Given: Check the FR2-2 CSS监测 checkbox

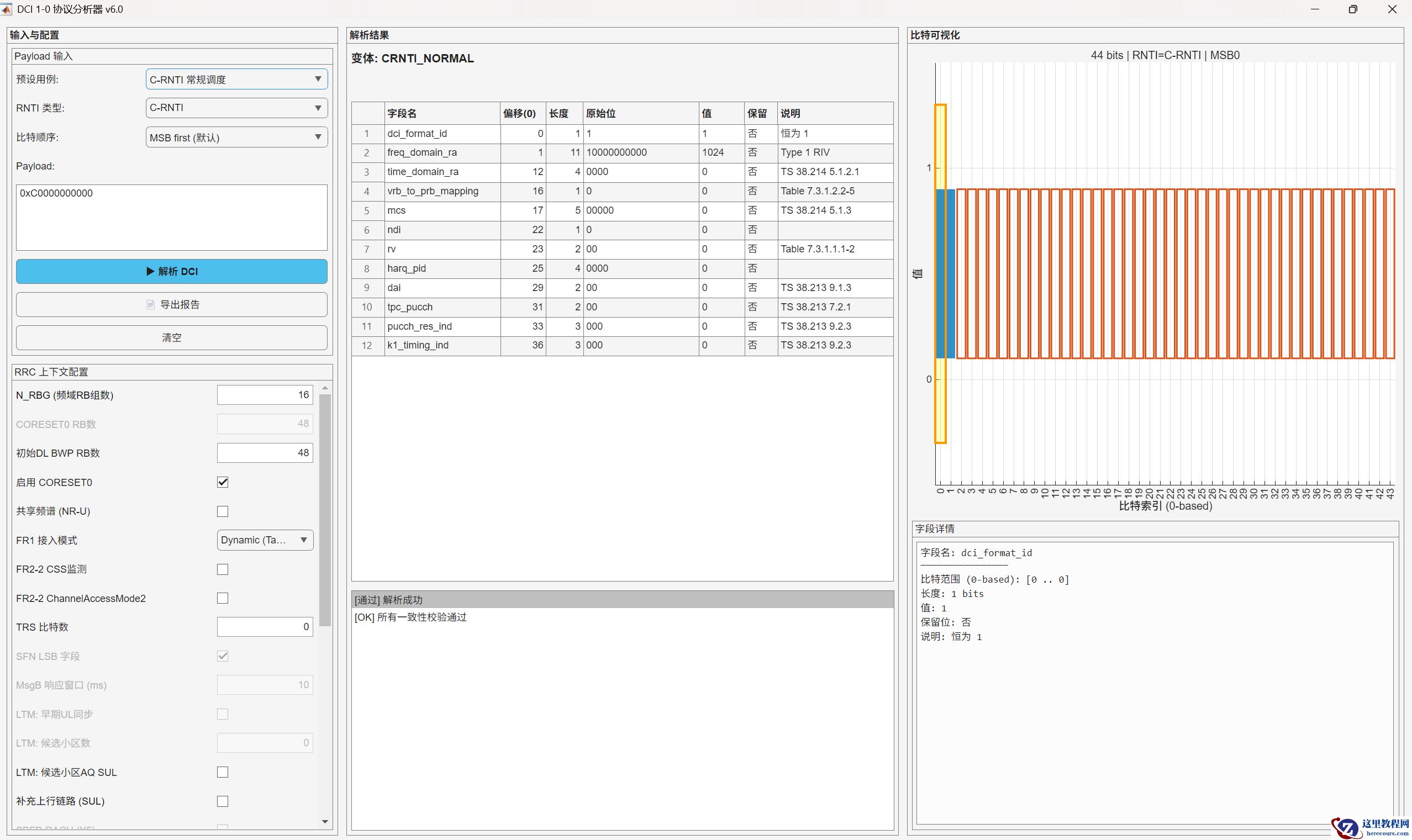Looking at the screenshot, I should pos(223,569).
